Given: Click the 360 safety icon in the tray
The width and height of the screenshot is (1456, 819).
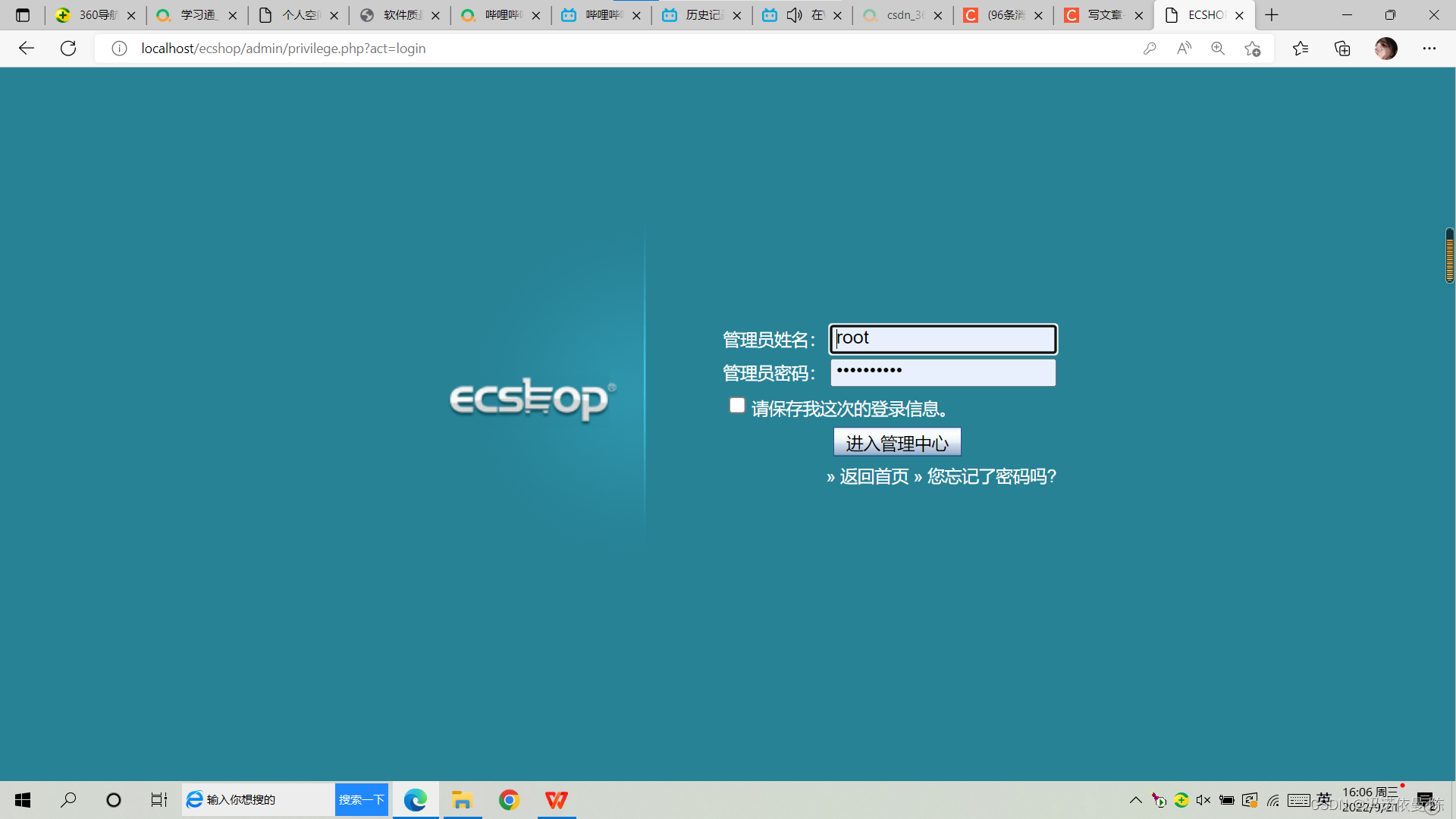Looking at the screenshot, I should point(1181,800).
